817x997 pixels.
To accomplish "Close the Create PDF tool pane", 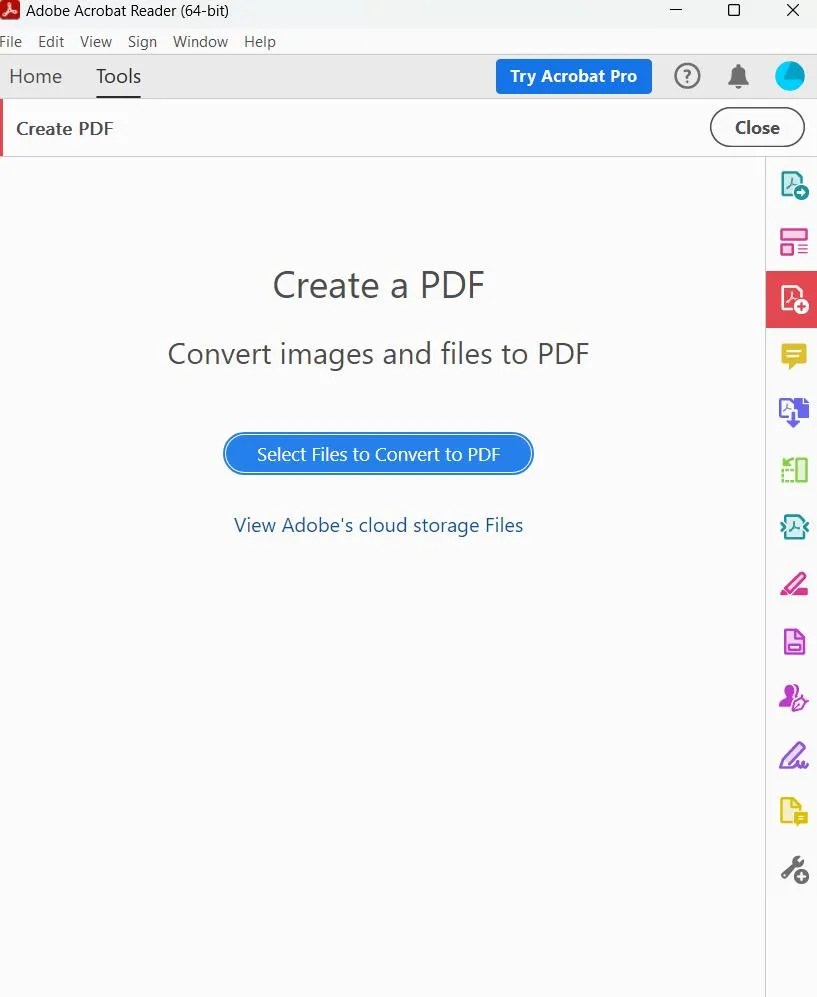I will 756,127.
